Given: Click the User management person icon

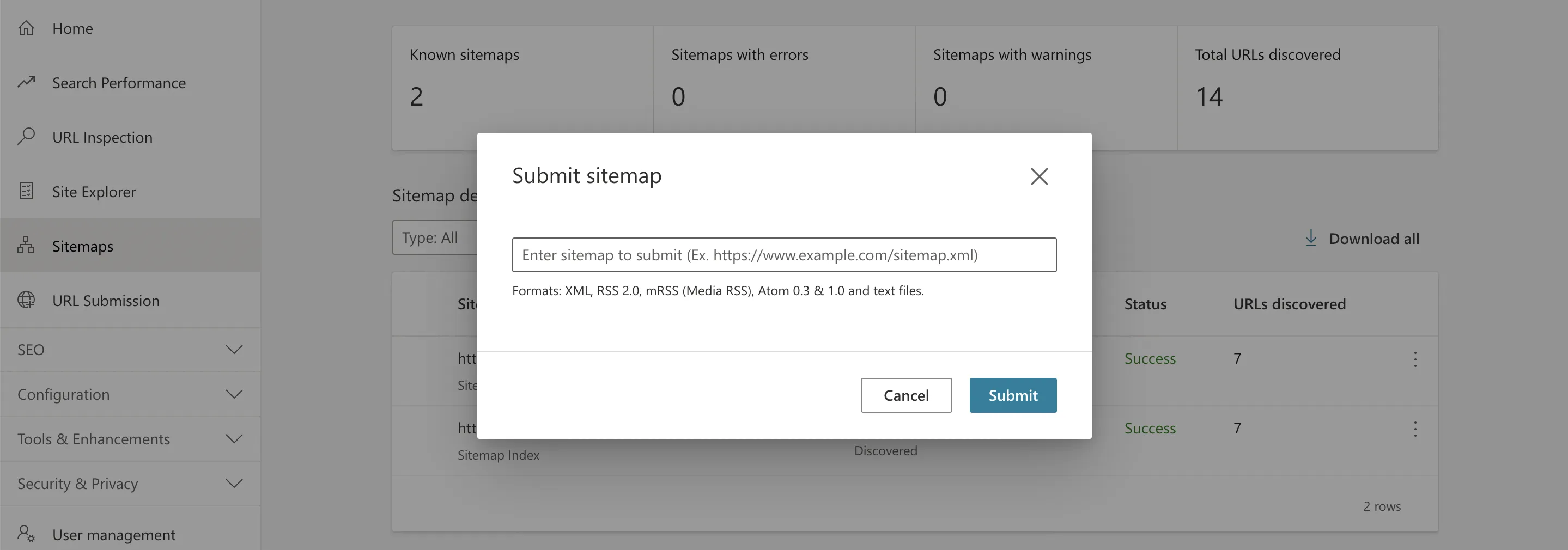Looking at the screenshot, I should tap(26, 534).
